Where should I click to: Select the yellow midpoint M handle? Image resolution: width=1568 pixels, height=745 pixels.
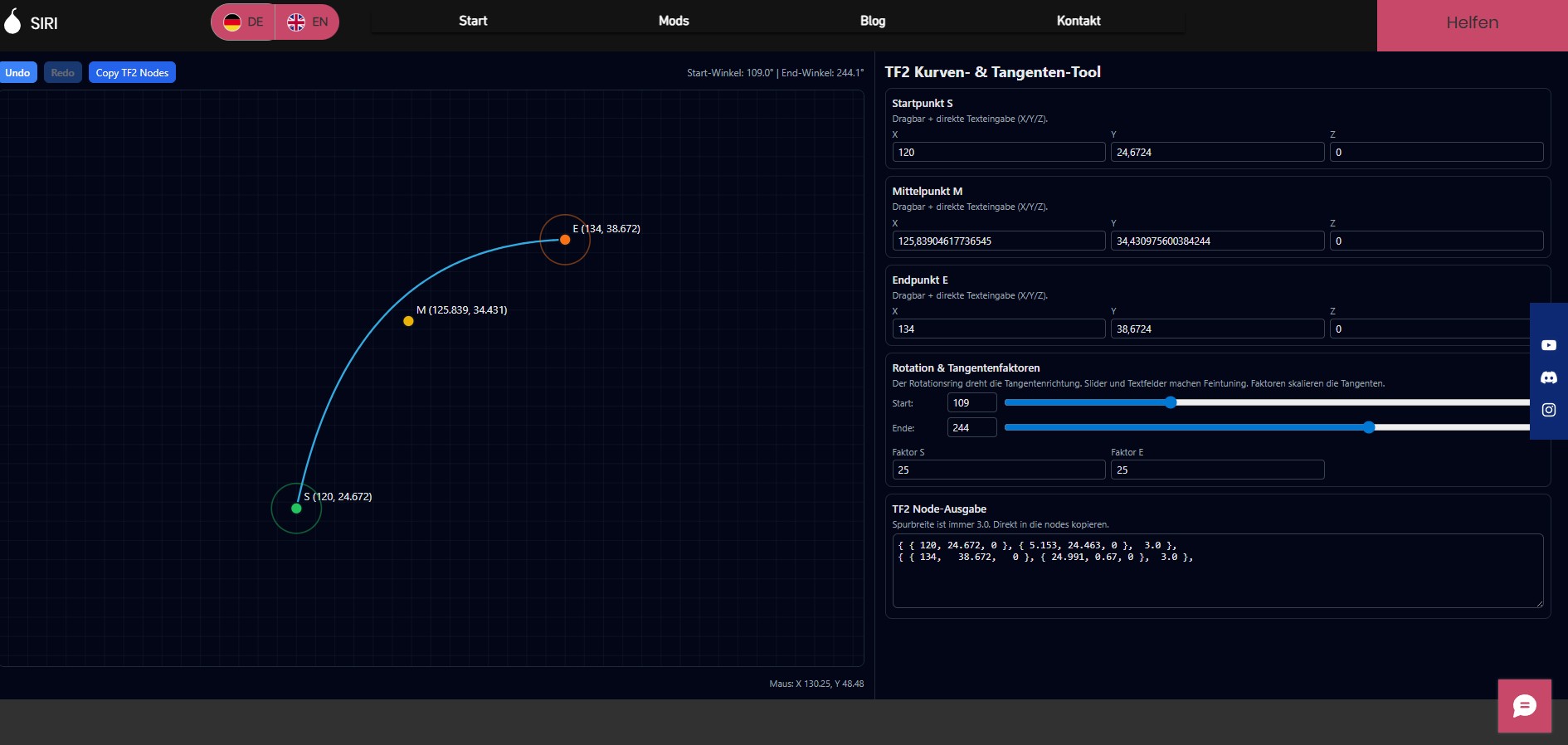click(408, 321)
